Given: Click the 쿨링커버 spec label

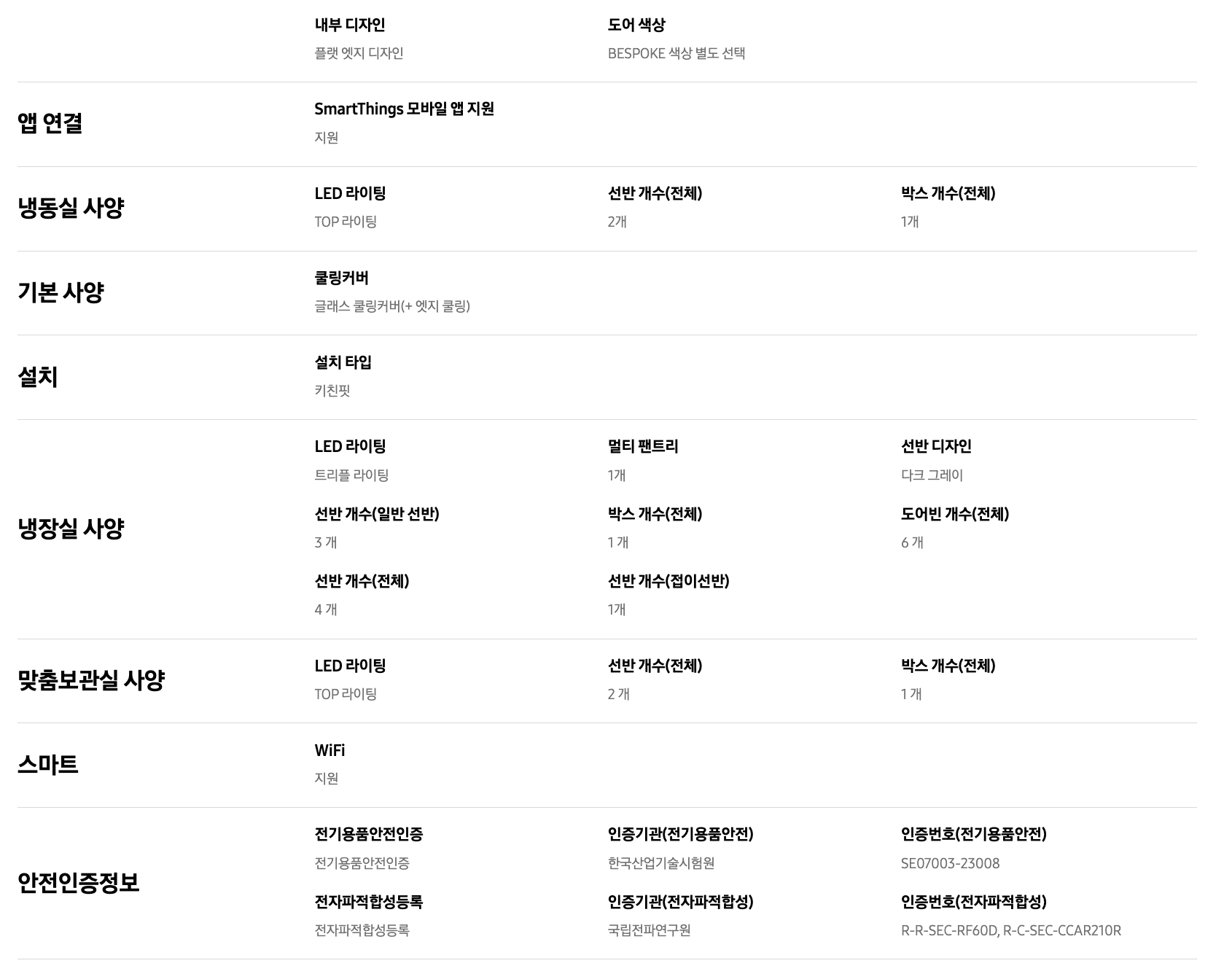Looking at the screenshot, I should coord(341,278).
